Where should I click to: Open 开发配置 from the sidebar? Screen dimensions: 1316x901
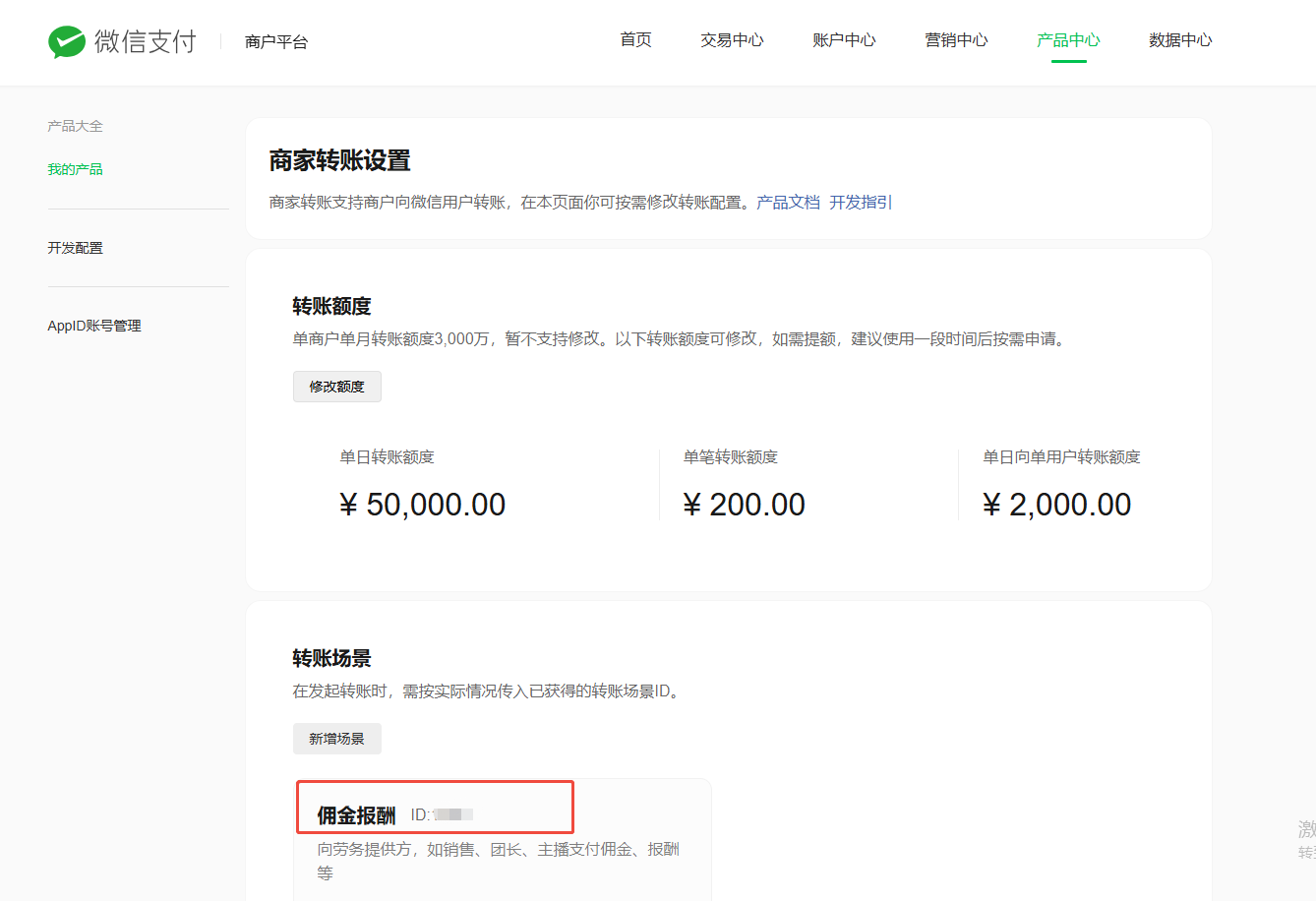(x=75, y=248)
